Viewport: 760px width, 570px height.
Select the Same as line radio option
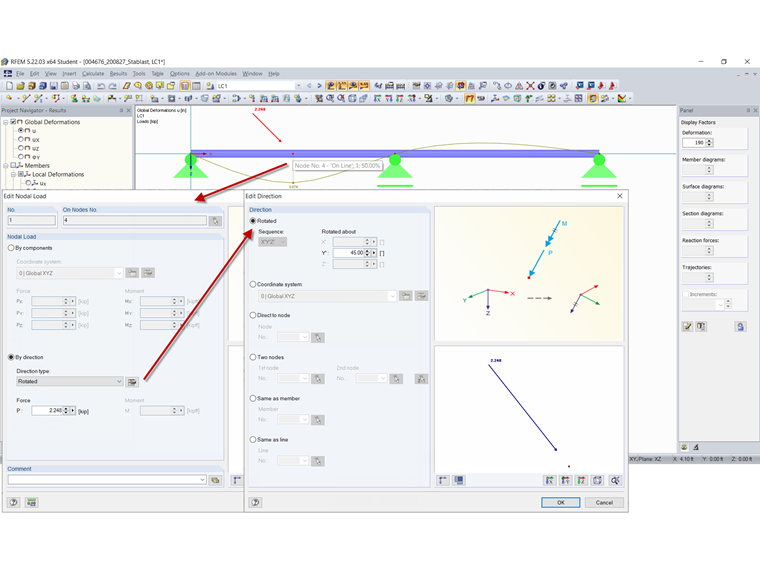tap(253, 440)
